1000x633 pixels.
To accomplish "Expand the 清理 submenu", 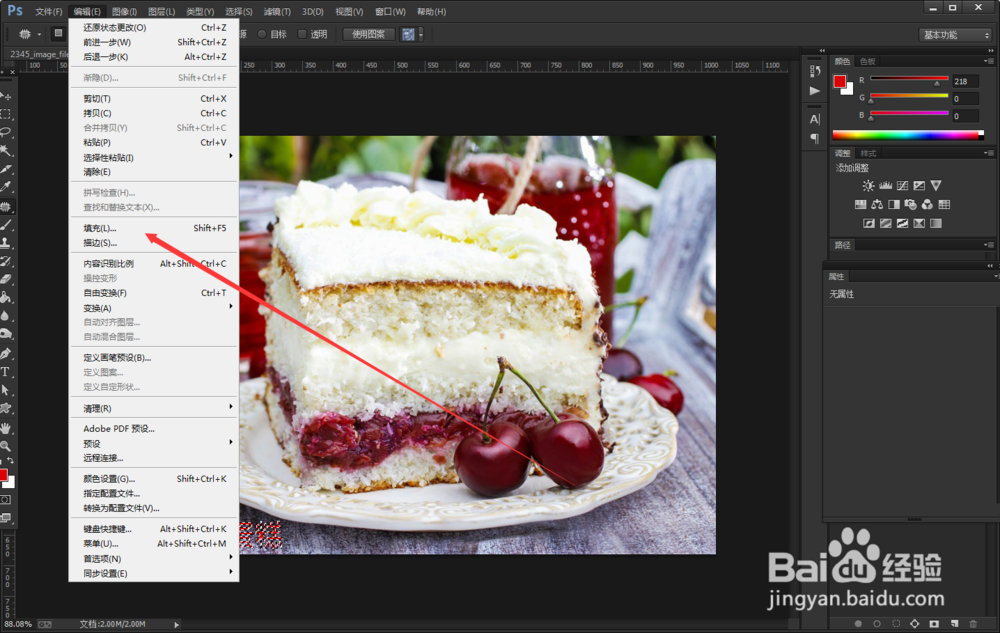I will coord(154,408).
